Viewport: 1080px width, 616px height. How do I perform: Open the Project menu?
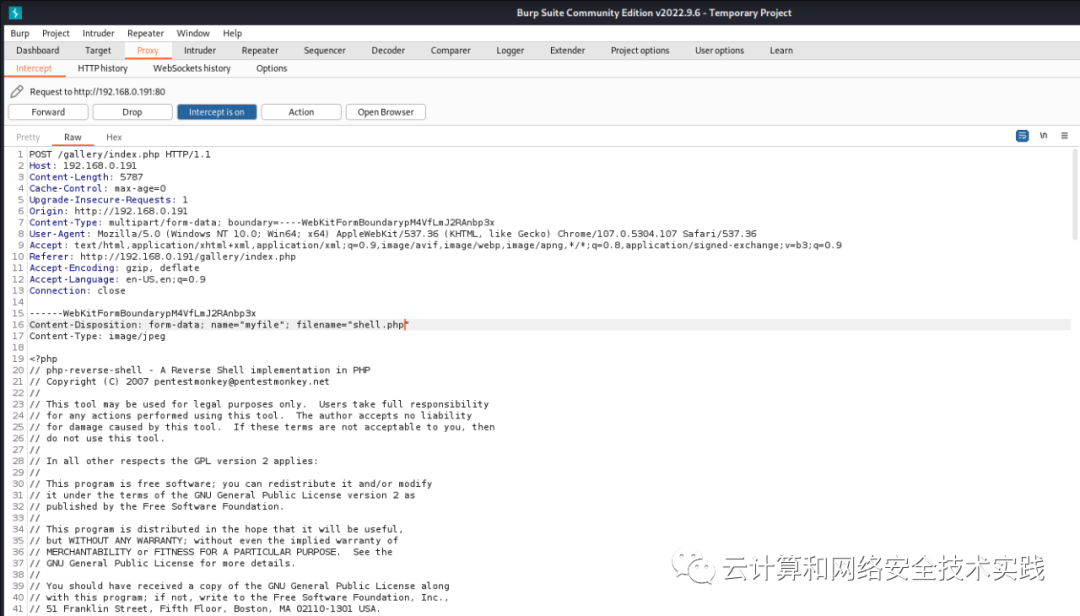[x=56, y=33]
